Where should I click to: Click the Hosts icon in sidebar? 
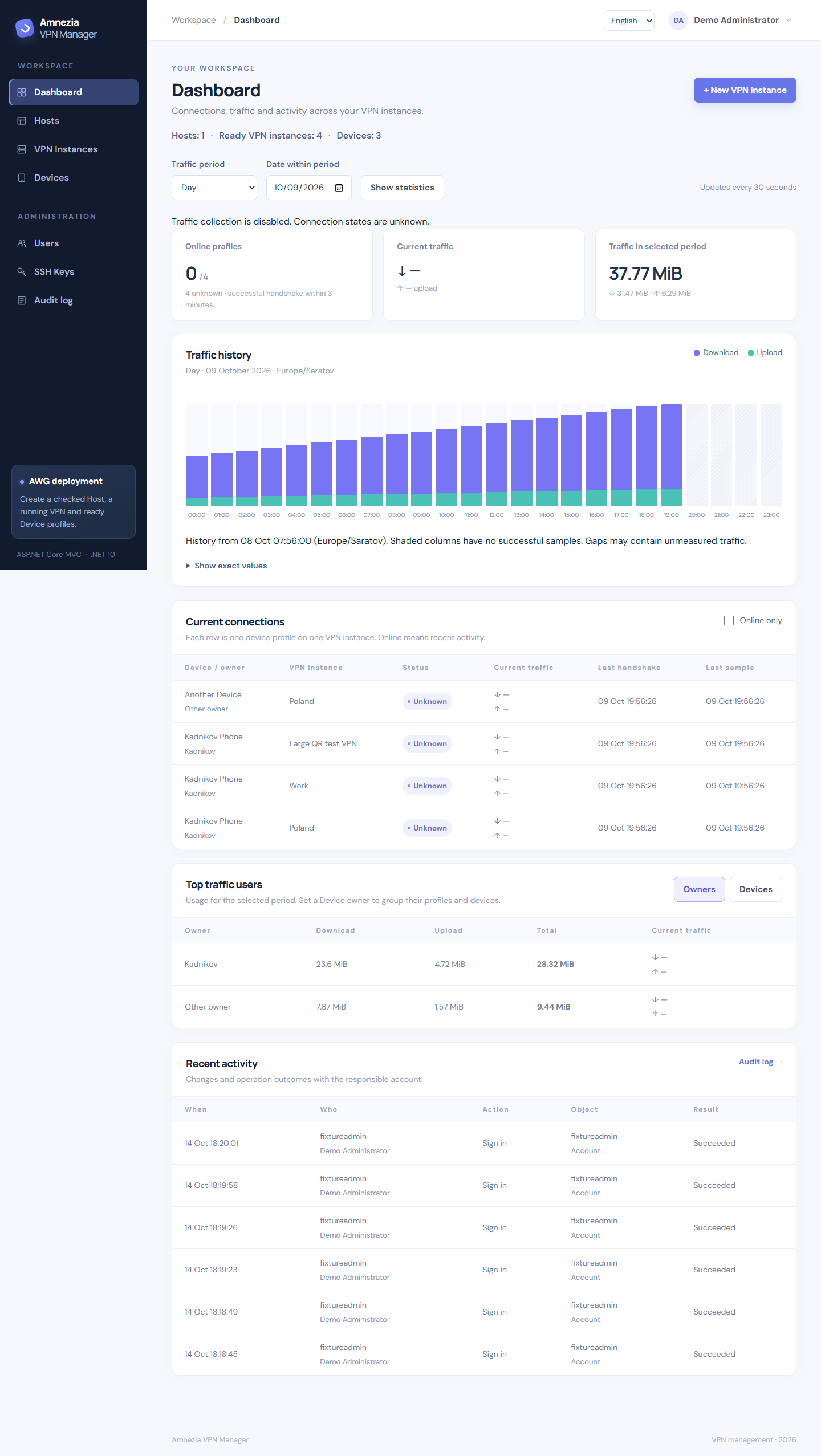pyautogui.click(x=22, y=121)
